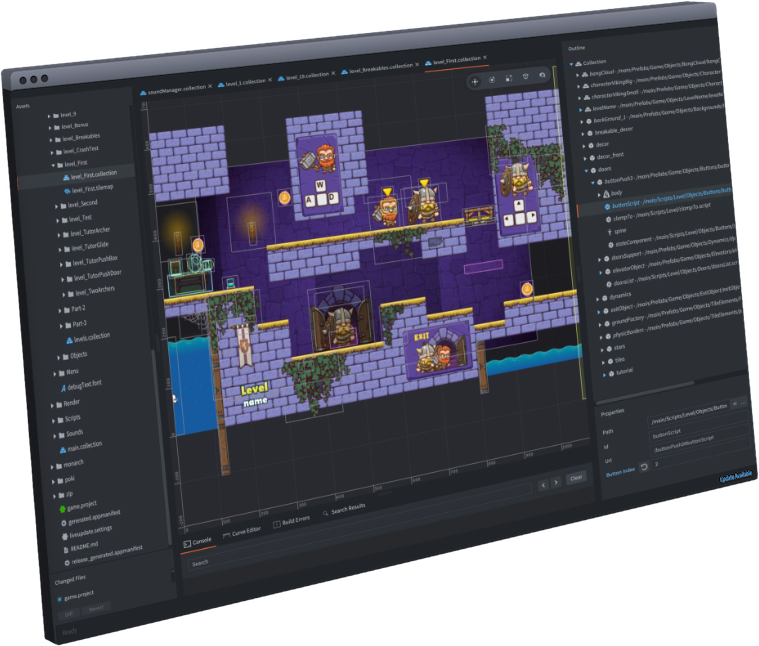Reset the Button Index property value
The height and width of the screenshot is (646, 759).
(644, 467)
